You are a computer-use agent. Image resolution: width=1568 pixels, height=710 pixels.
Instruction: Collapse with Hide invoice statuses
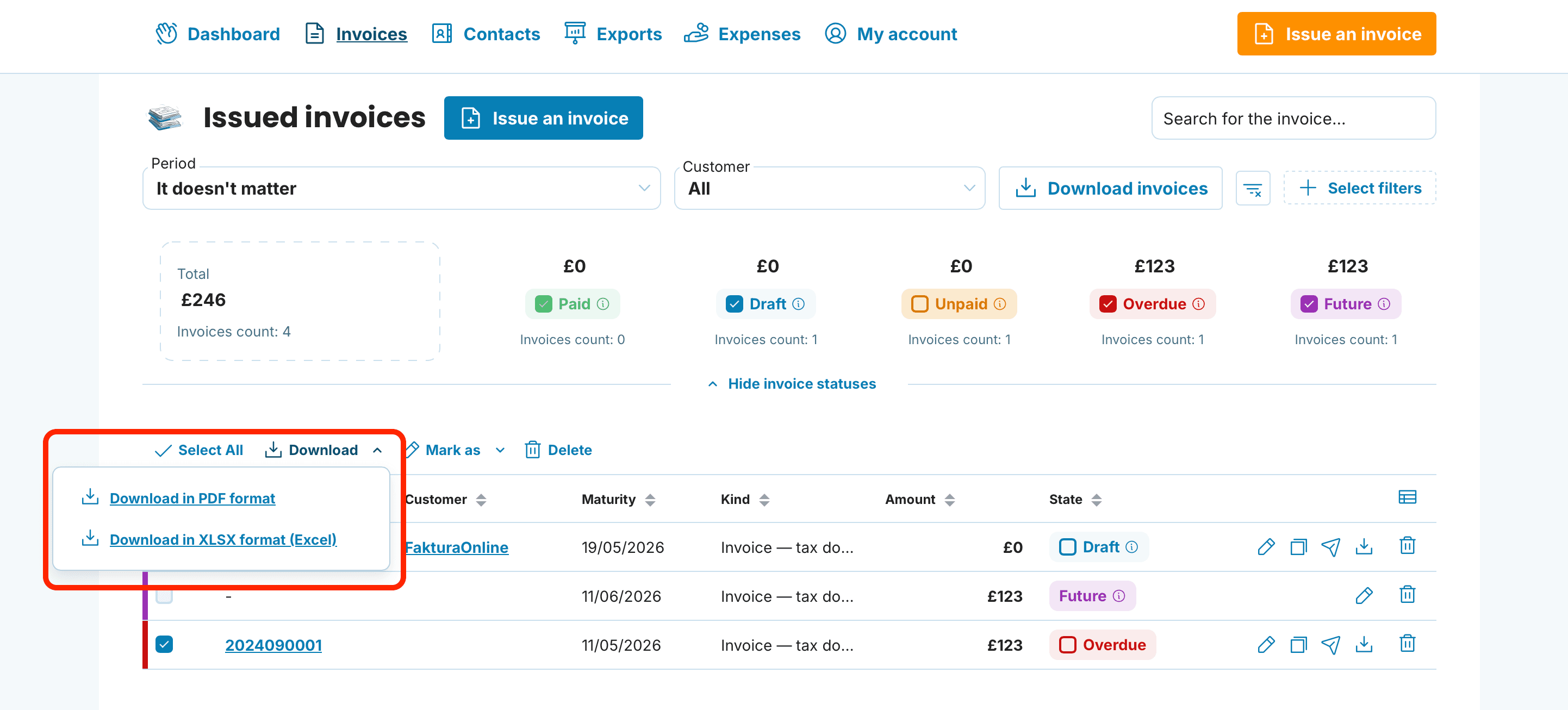click(x=792, y=384)
